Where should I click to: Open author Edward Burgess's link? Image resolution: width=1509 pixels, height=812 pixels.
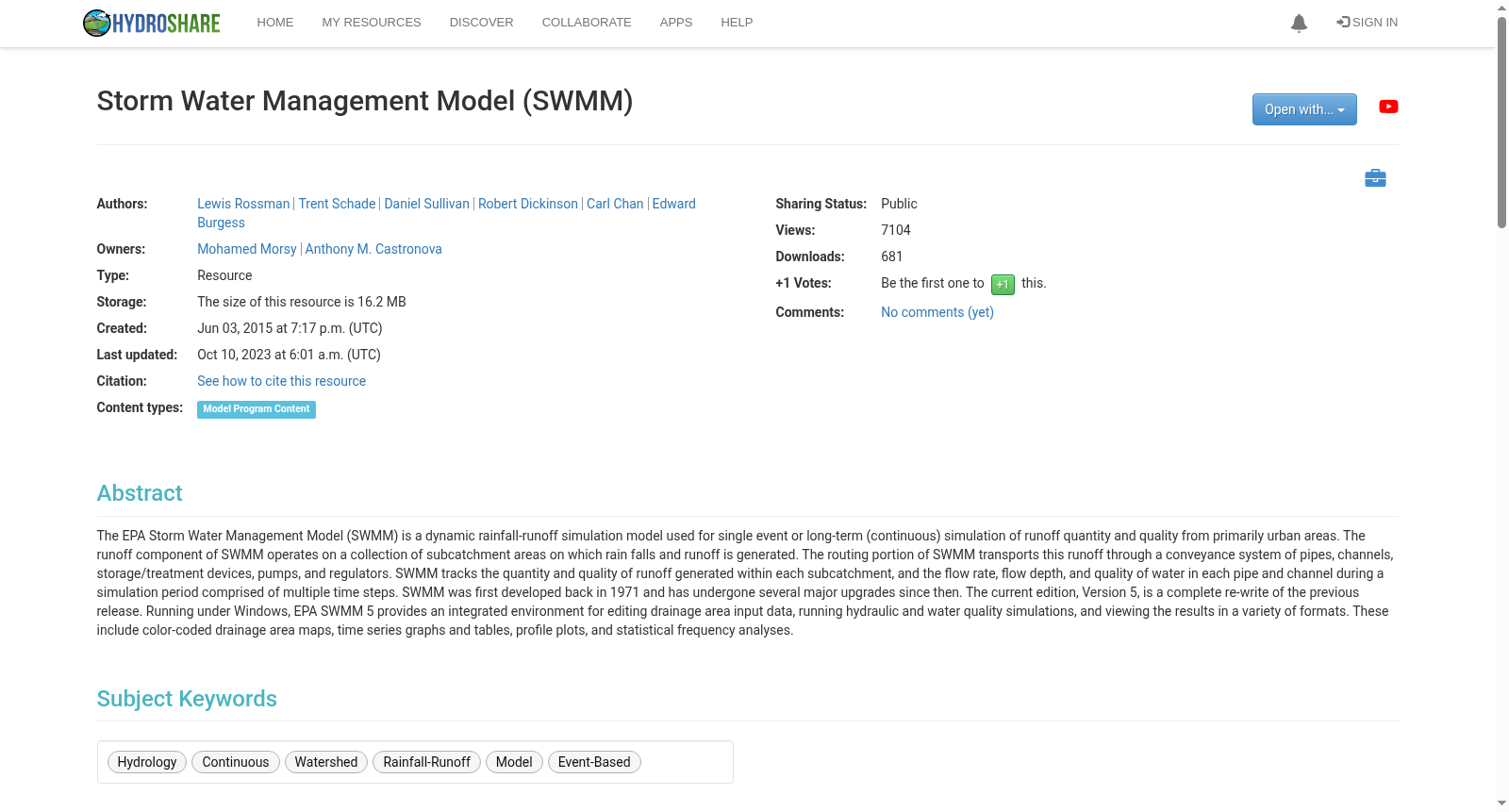pos(673,204)
